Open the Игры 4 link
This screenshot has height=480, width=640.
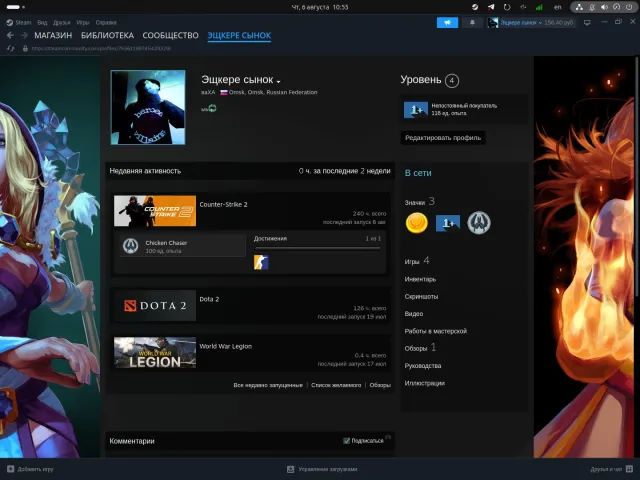tap(417, 261)
